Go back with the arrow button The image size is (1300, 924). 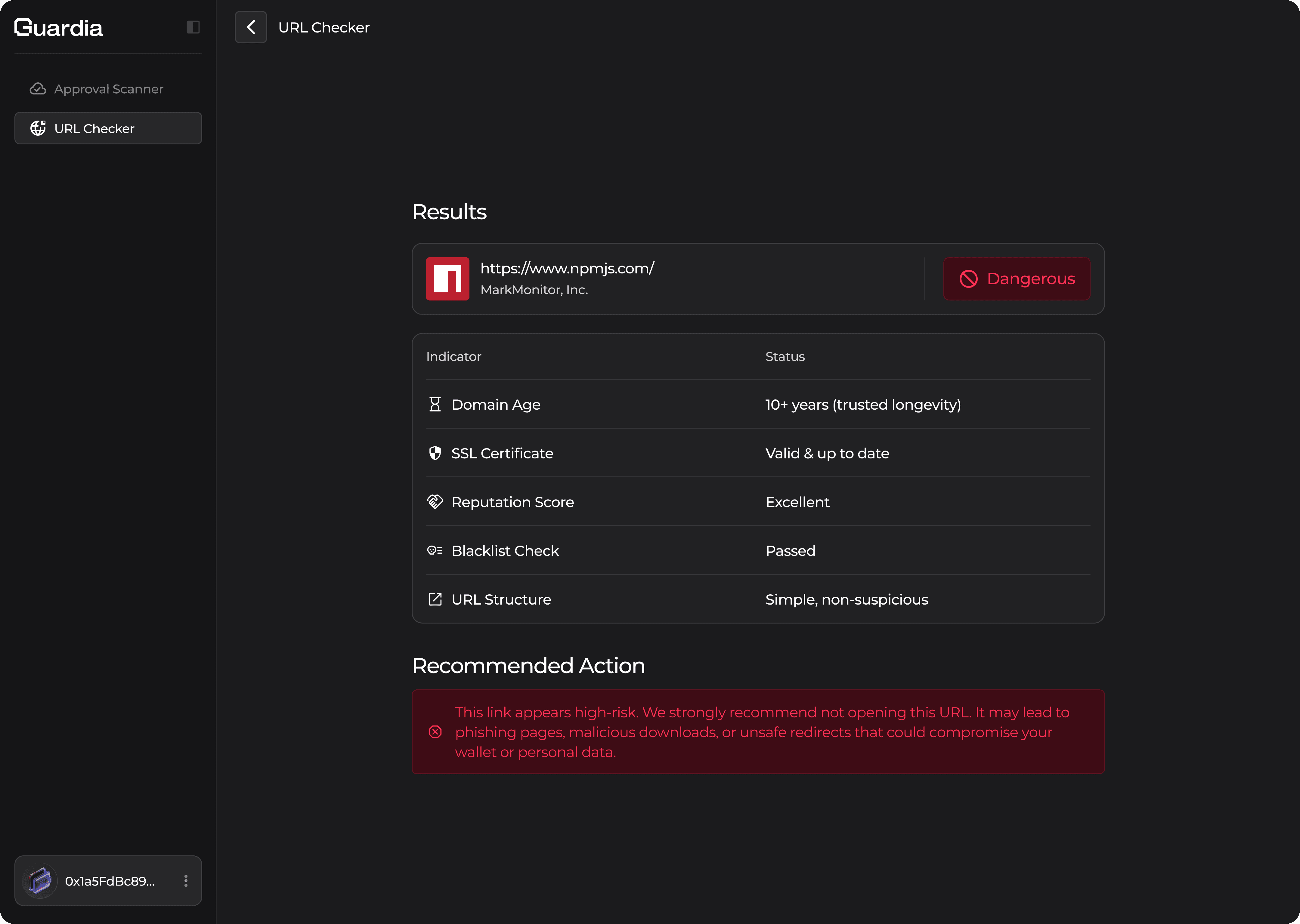click(250, 27)
